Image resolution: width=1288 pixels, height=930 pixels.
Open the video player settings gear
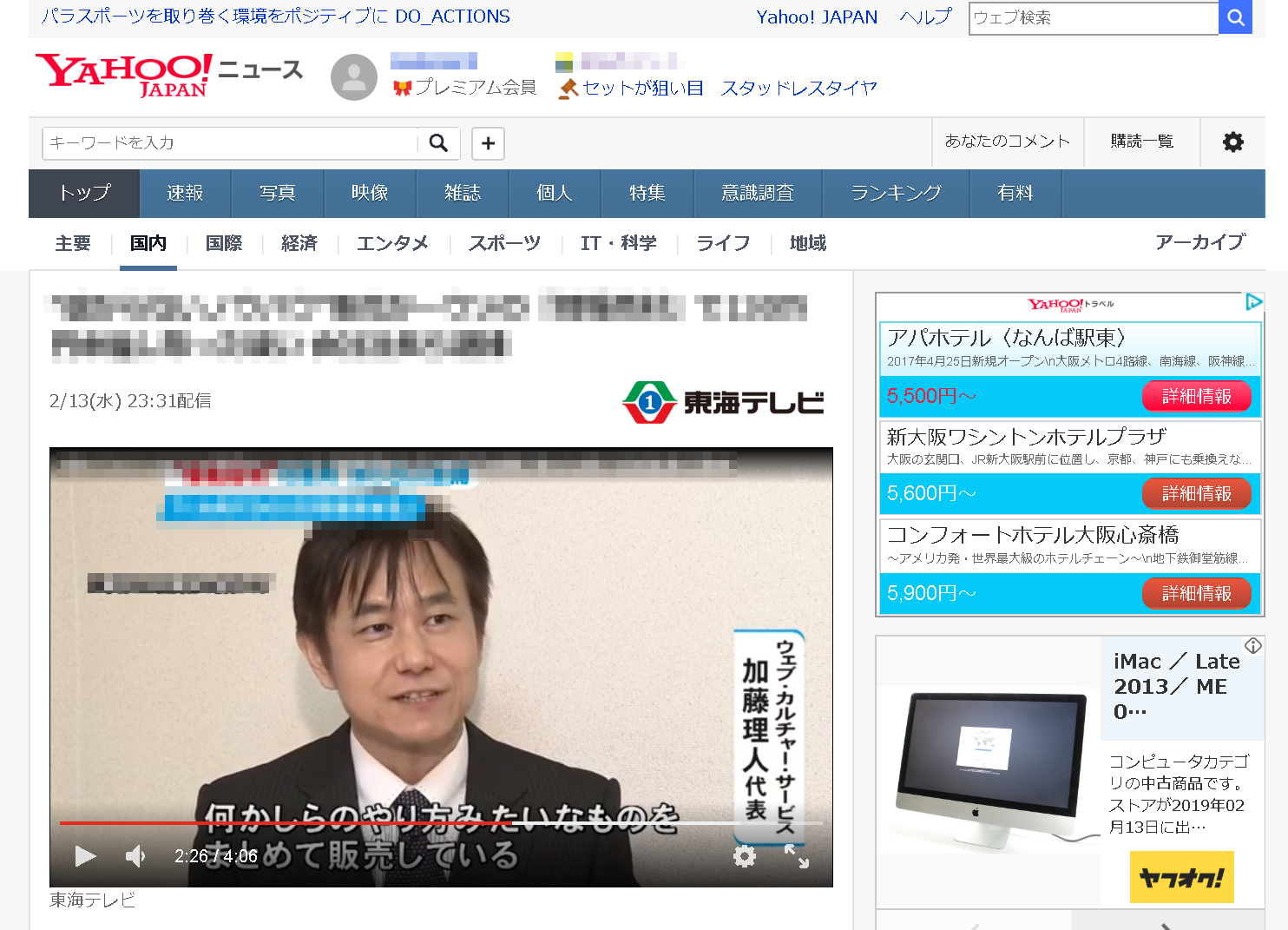click(745, 856)
